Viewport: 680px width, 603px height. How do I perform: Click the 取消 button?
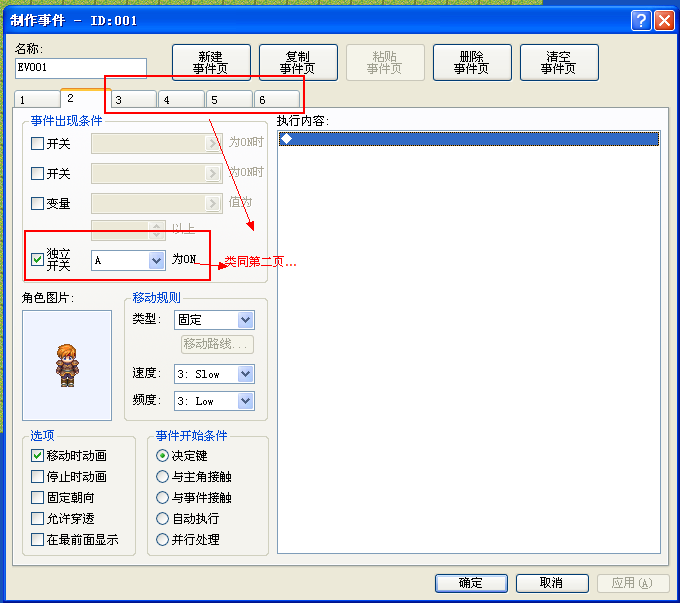552,583
